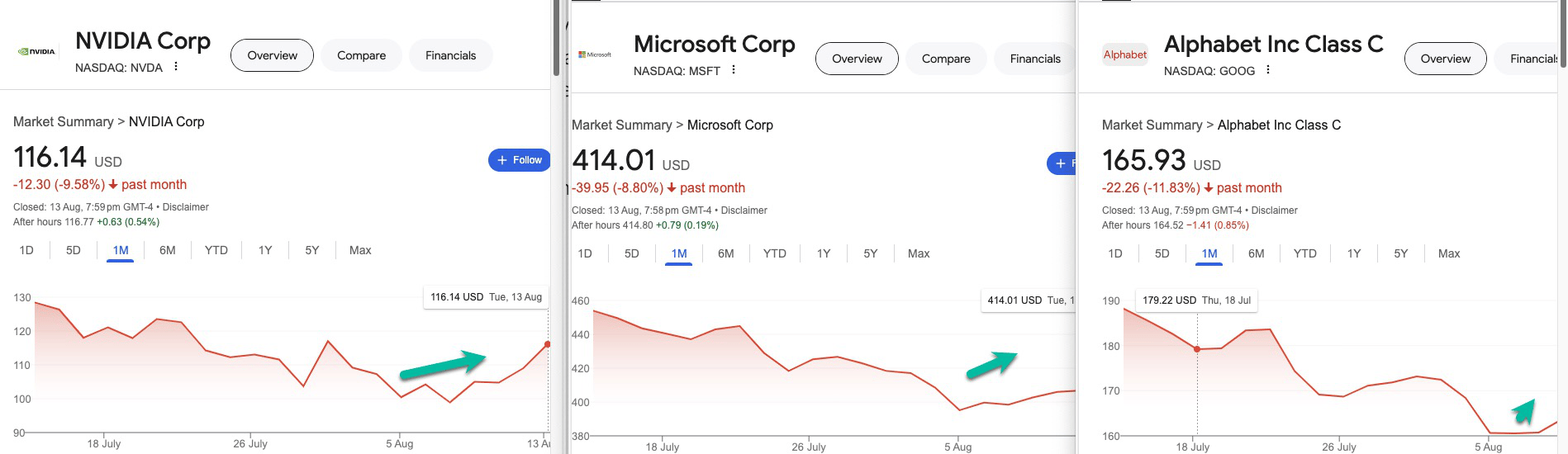Select 5D range on Alphabet chart
Screen dimensions: 1568x454
(x=1162, y=253)
